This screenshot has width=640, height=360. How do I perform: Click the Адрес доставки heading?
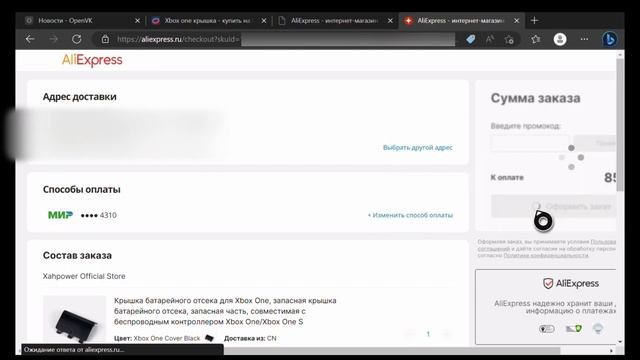80,97
